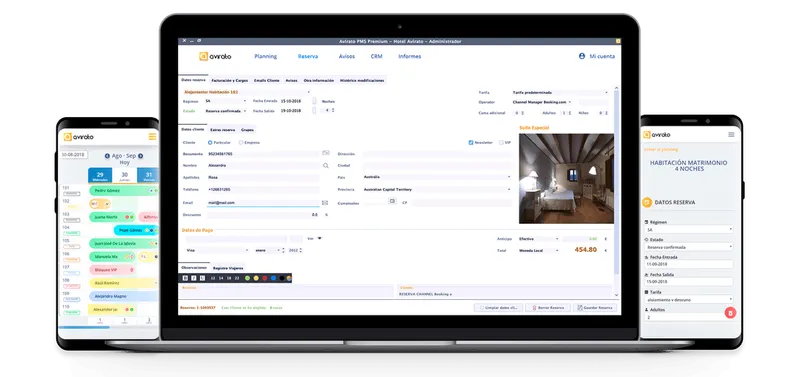Select the Empresa client radio button
800x377 pixels.
point(241,142)
